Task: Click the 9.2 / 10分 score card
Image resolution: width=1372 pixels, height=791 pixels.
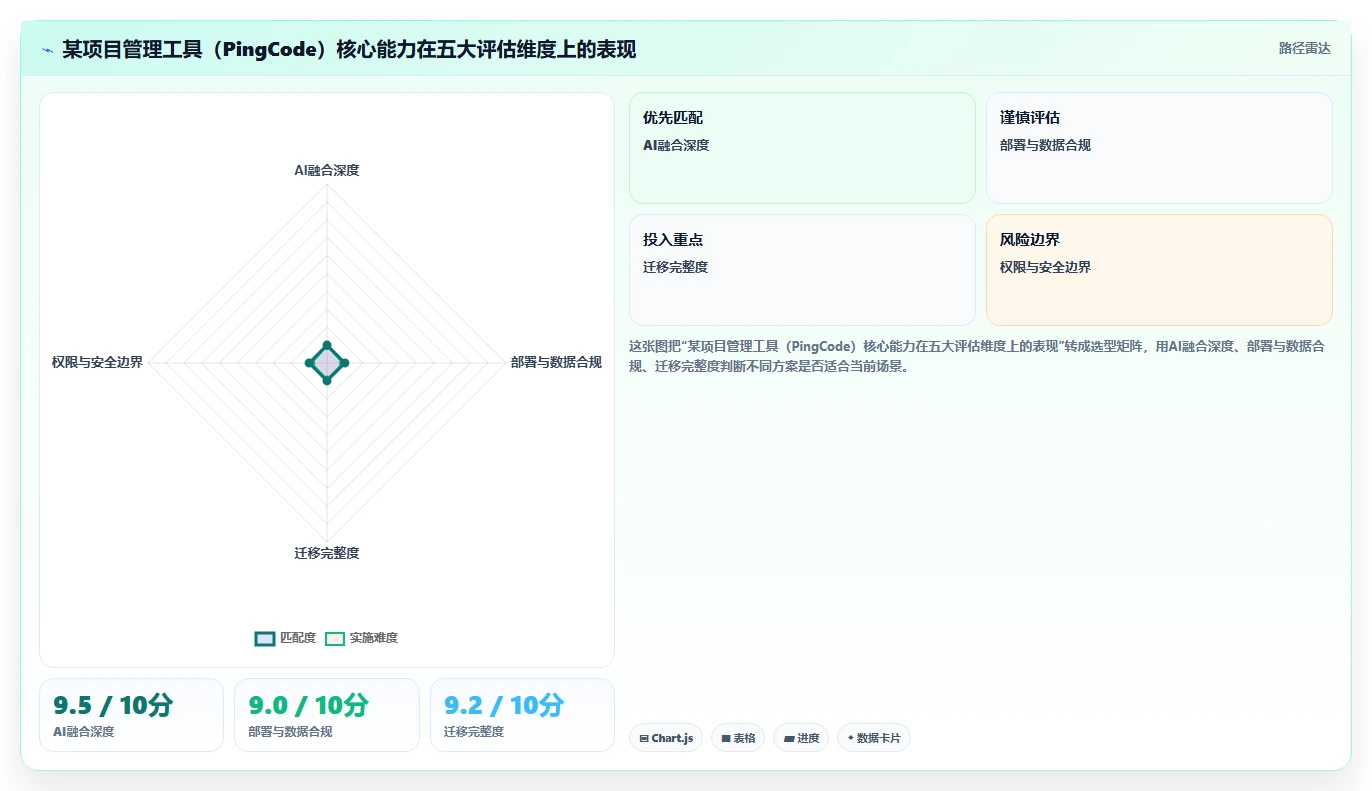Action: 522,715
